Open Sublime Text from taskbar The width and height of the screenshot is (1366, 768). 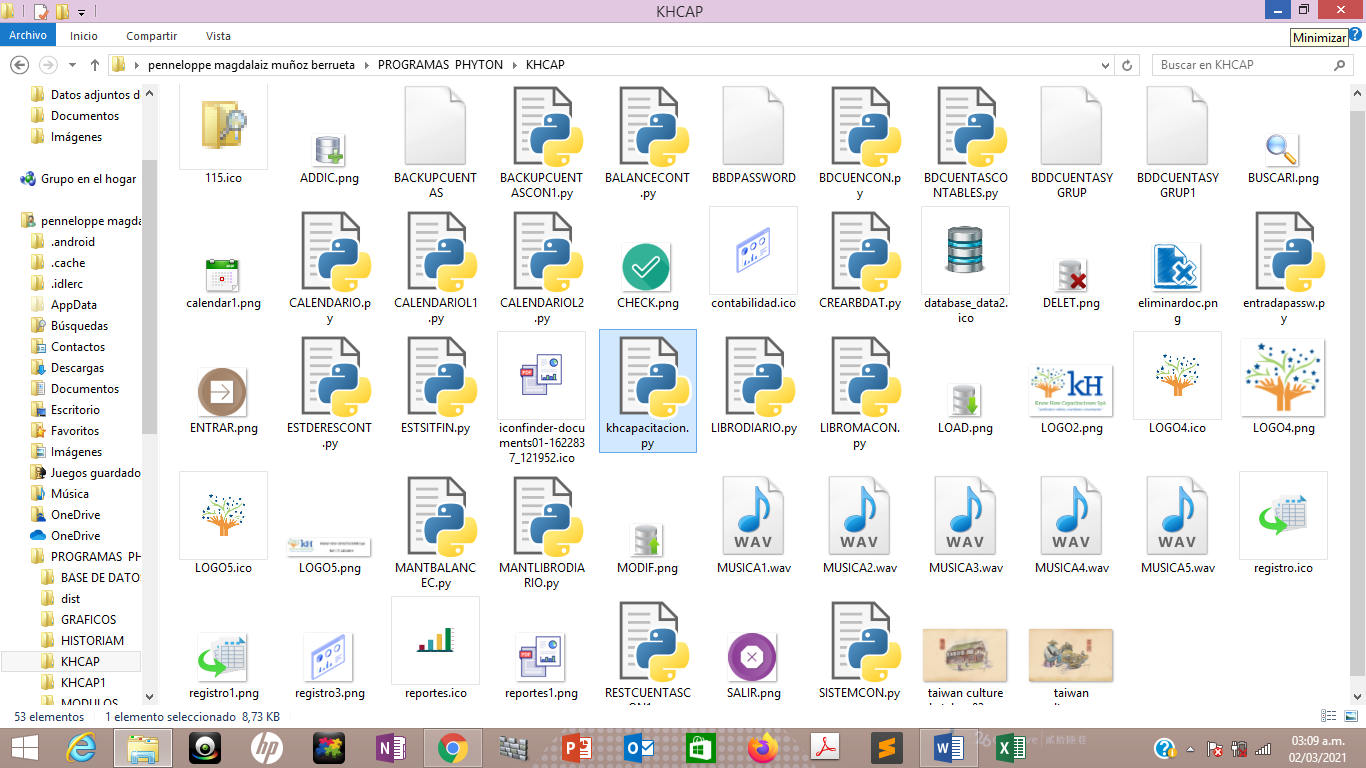(x=886, y=748)
